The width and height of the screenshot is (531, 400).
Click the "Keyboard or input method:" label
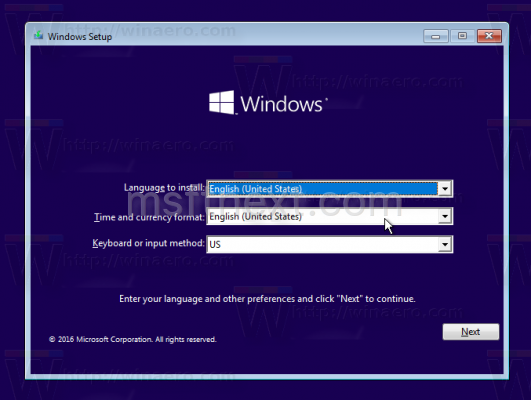click(149, 243)
